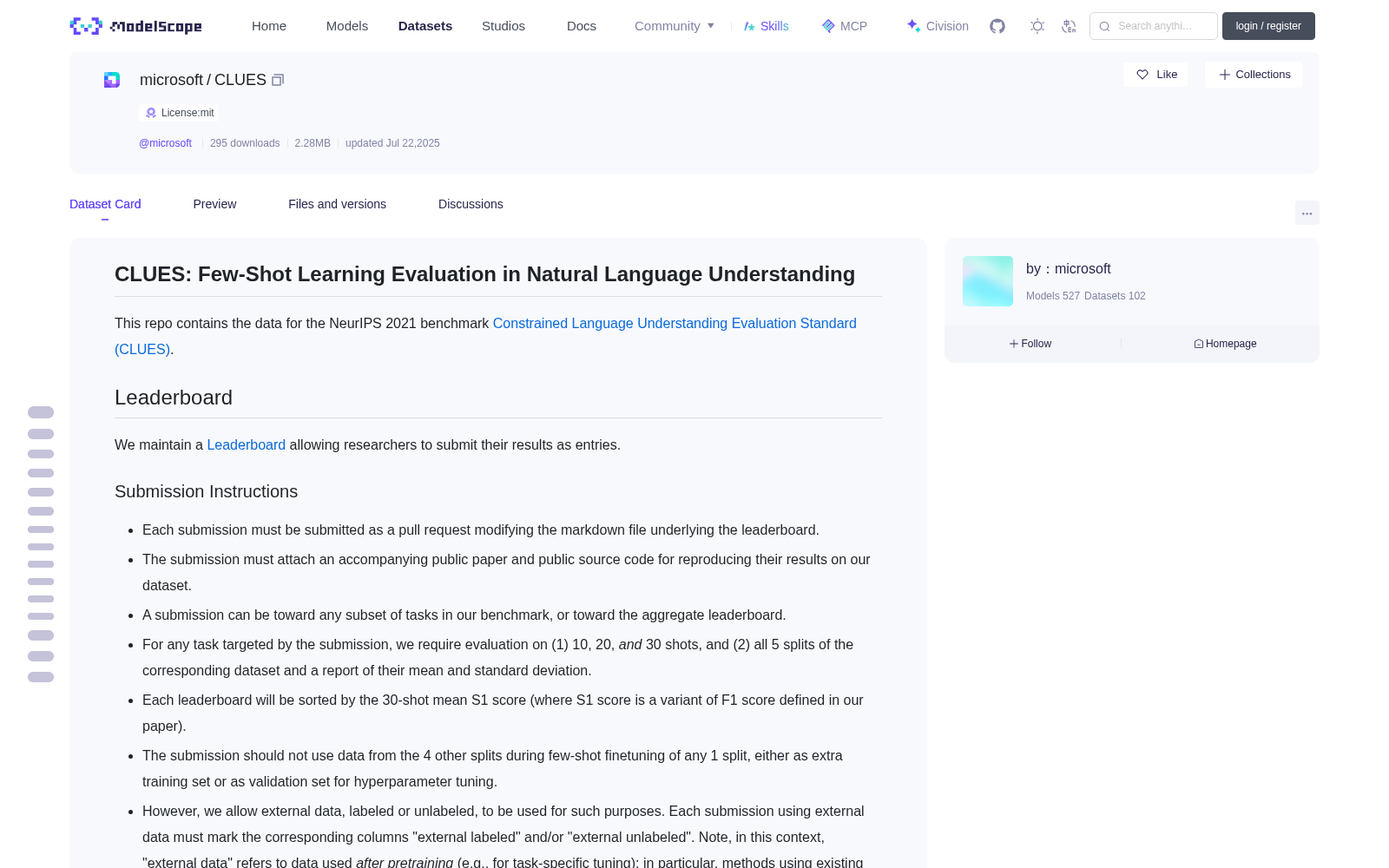Open Civision from the navbar
The width and height of the screenshot is (1389, 868).
(937, 26)
